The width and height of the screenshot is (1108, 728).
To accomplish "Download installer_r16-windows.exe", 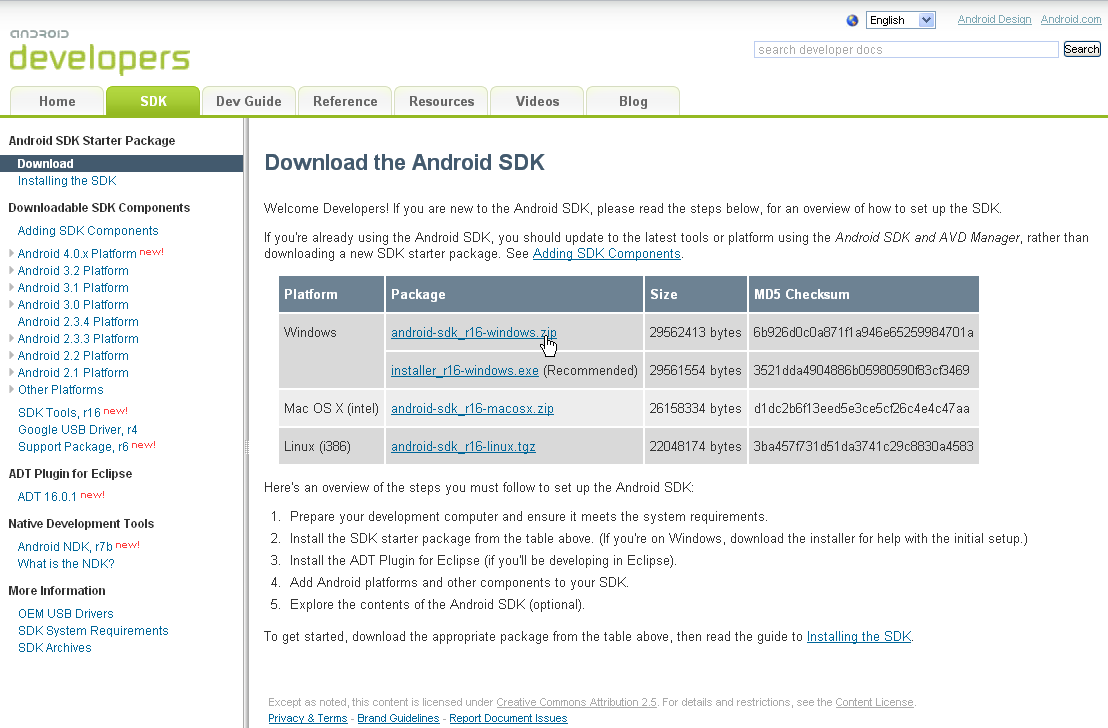I will coord(464,370).
